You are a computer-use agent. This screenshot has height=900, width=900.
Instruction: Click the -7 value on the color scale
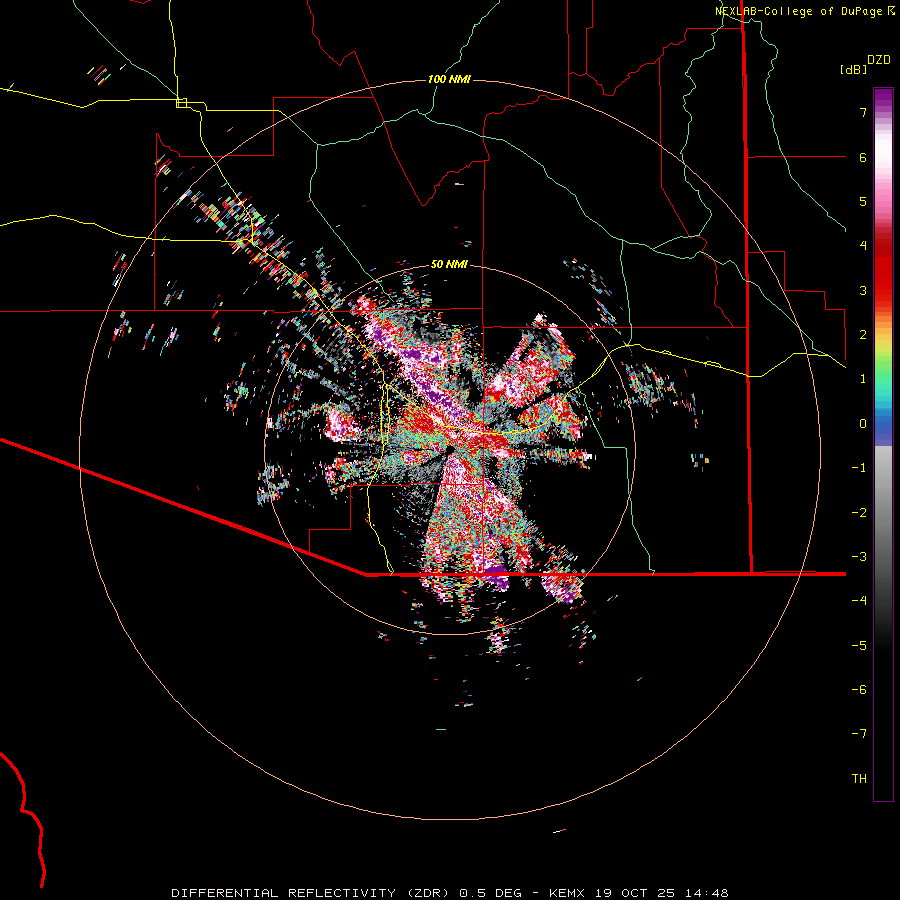coord(859,734)
